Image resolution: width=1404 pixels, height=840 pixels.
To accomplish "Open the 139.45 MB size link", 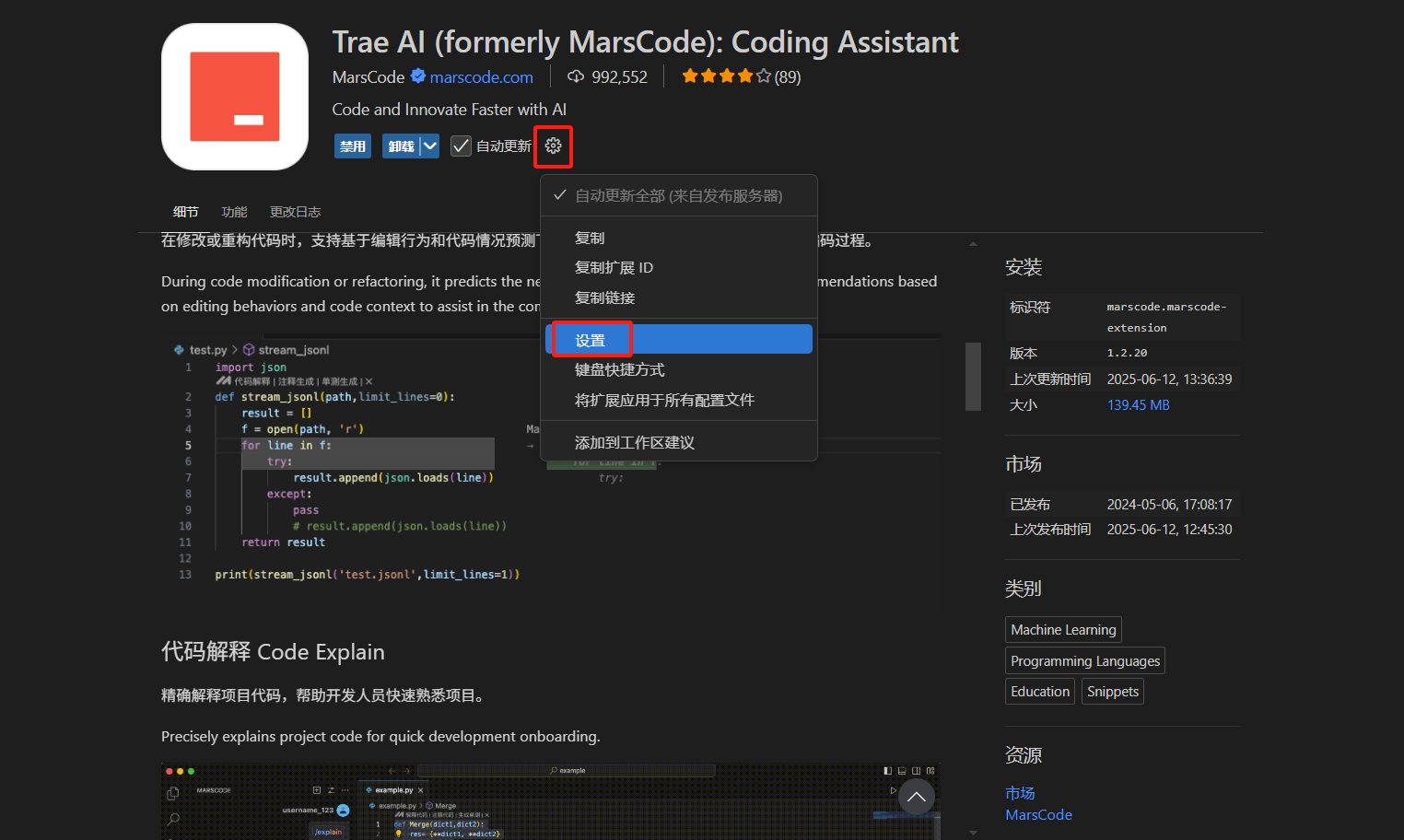I will (1139, 405).
